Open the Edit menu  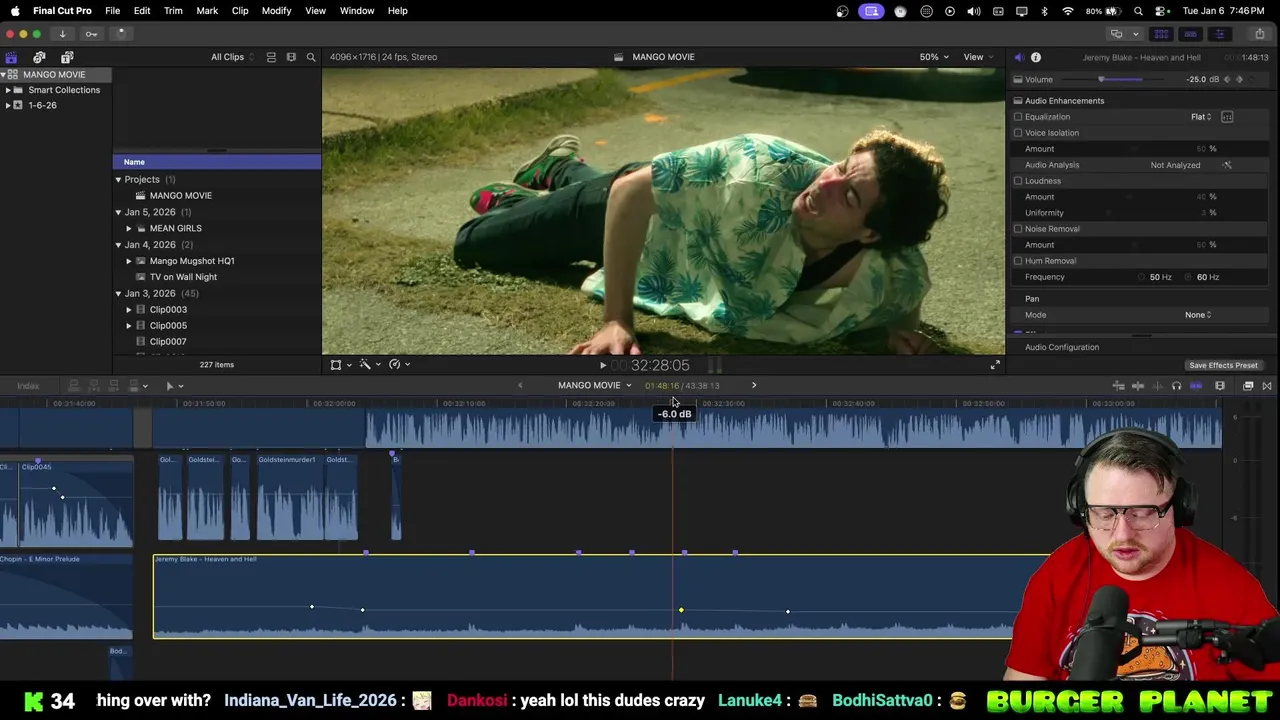pos(142,11)
